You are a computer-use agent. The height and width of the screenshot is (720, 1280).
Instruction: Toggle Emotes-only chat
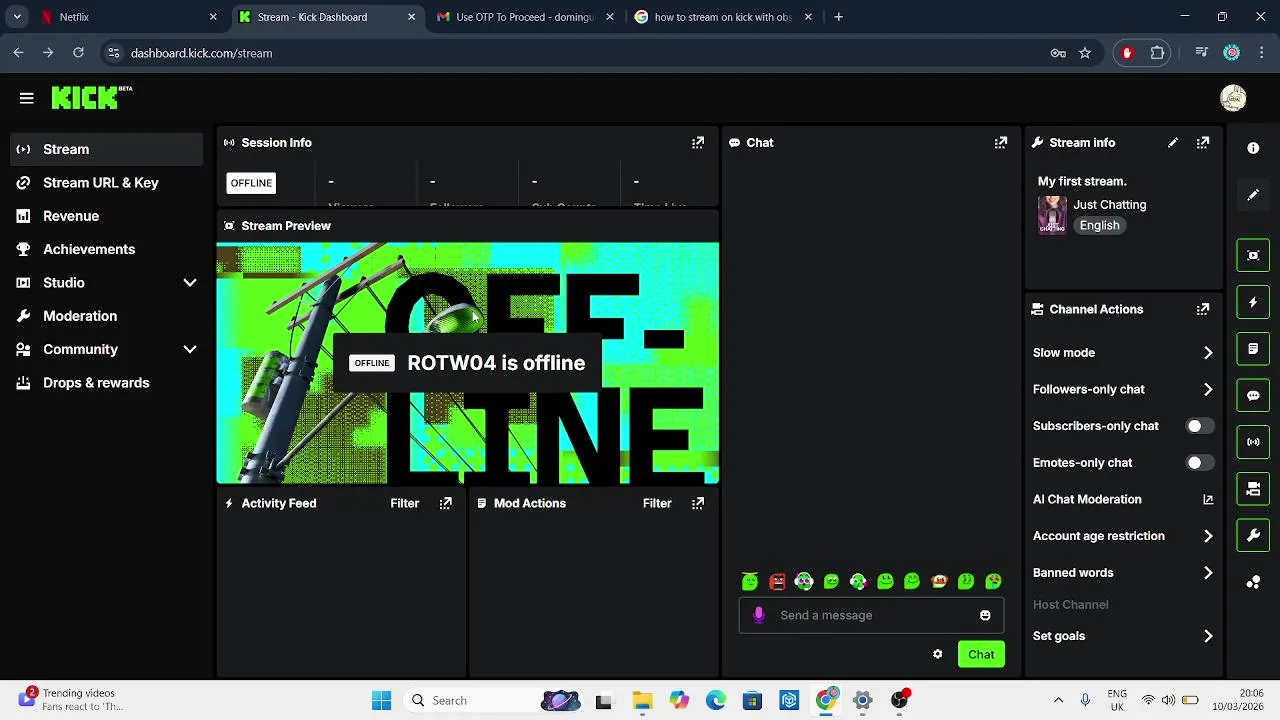[1199, 463]
